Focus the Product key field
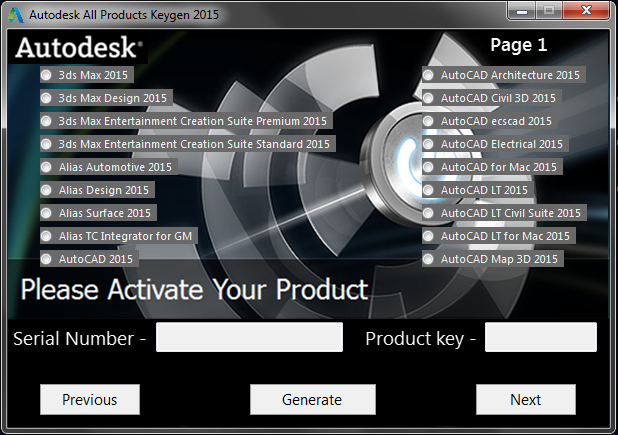 click(541, 337)
